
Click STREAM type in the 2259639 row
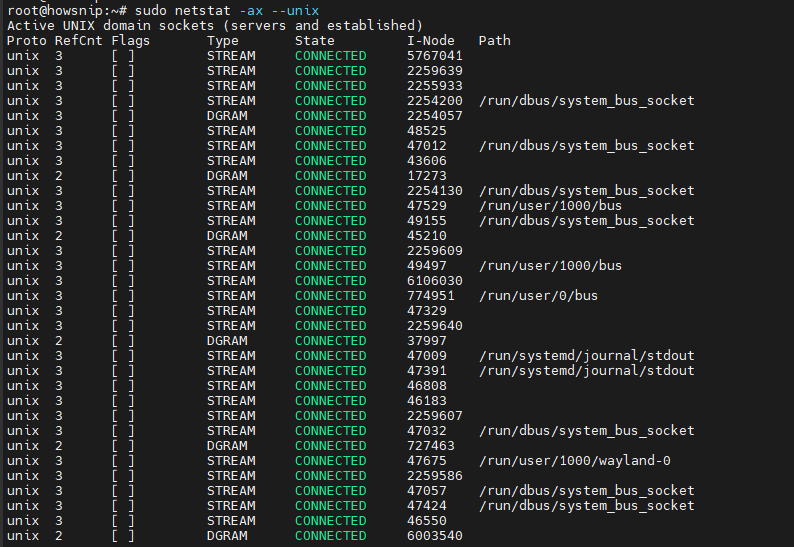pyautogui.click(x=231, y=71)
